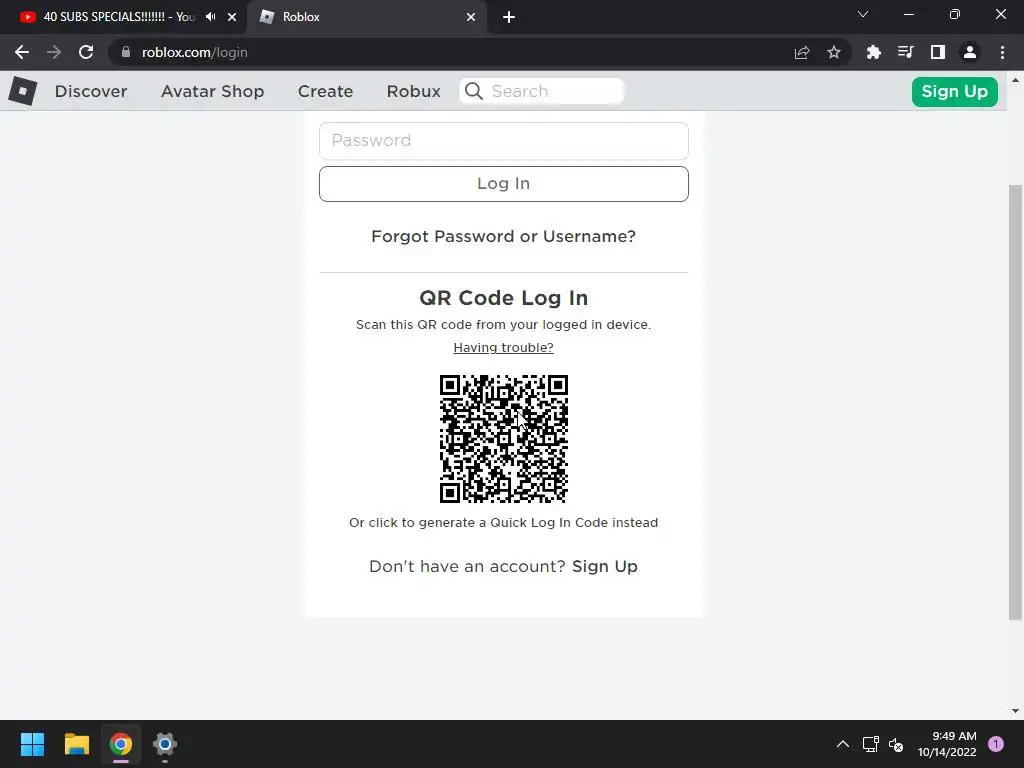Open the Discover menu item
The width and height of the screenshot is (1024, 768).
pos(91,91)
